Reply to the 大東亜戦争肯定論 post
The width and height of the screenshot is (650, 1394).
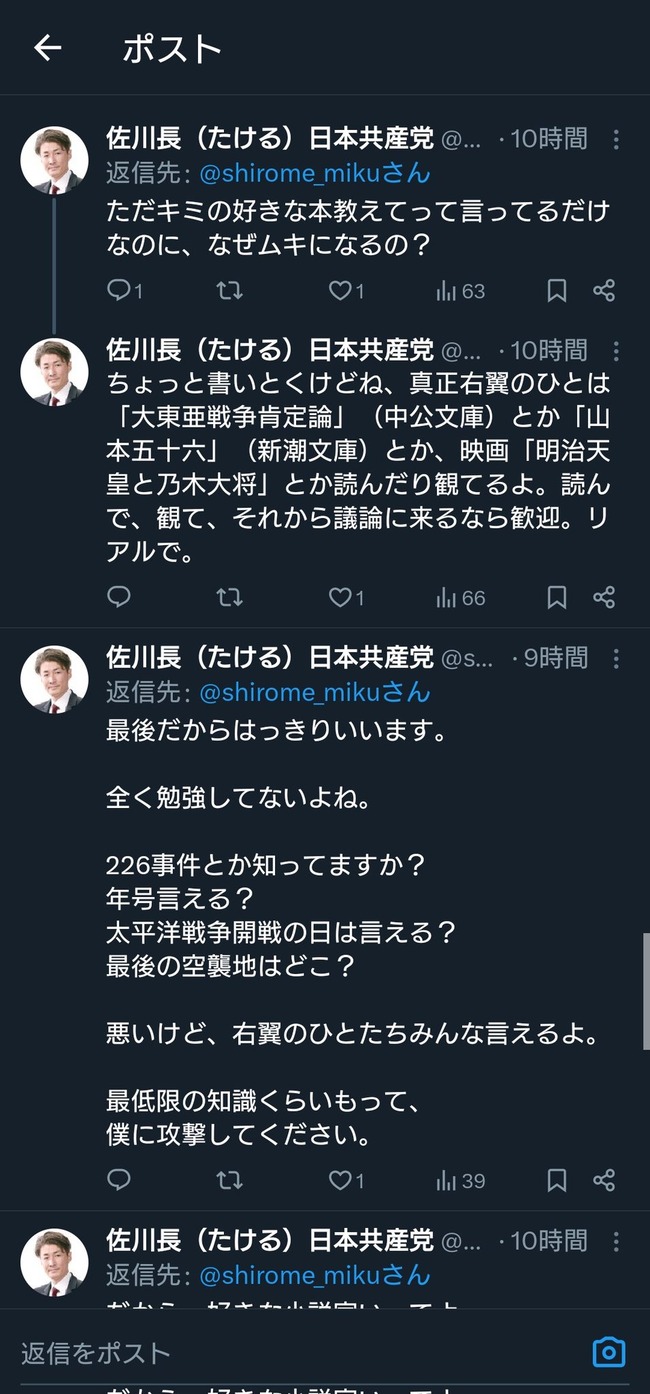click(x=119, y=597)
